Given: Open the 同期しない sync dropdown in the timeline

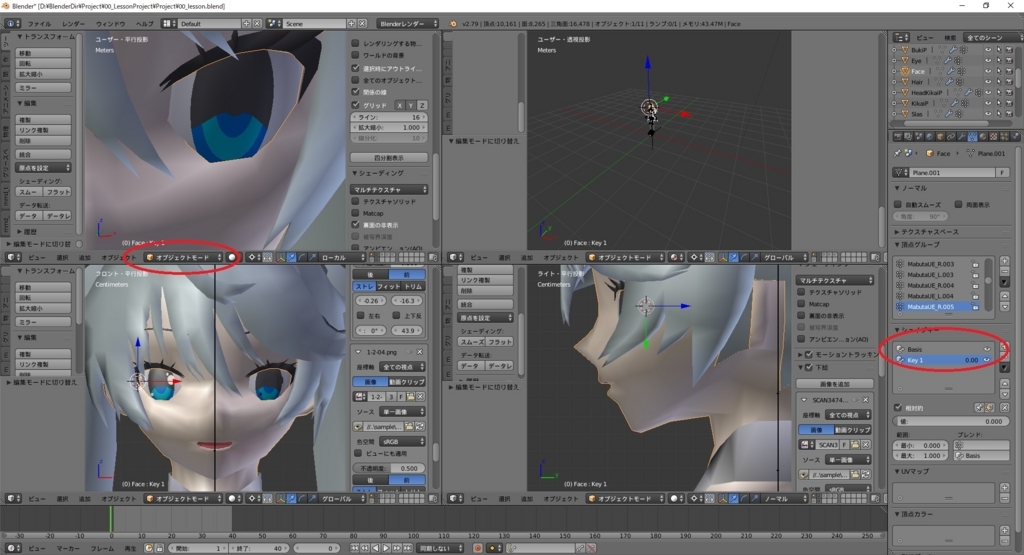Looking at the screenshot, I should 441,548.
